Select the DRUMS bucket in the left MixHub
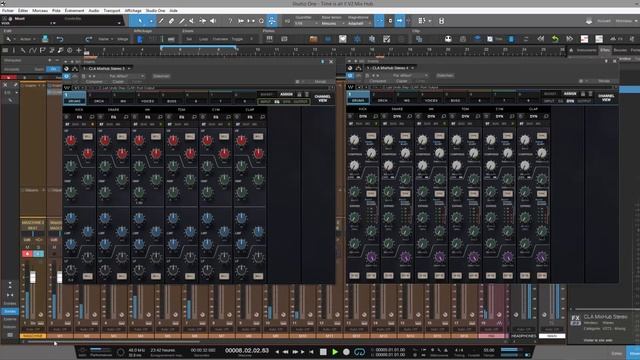640x360 pixels. pos(74,98)
